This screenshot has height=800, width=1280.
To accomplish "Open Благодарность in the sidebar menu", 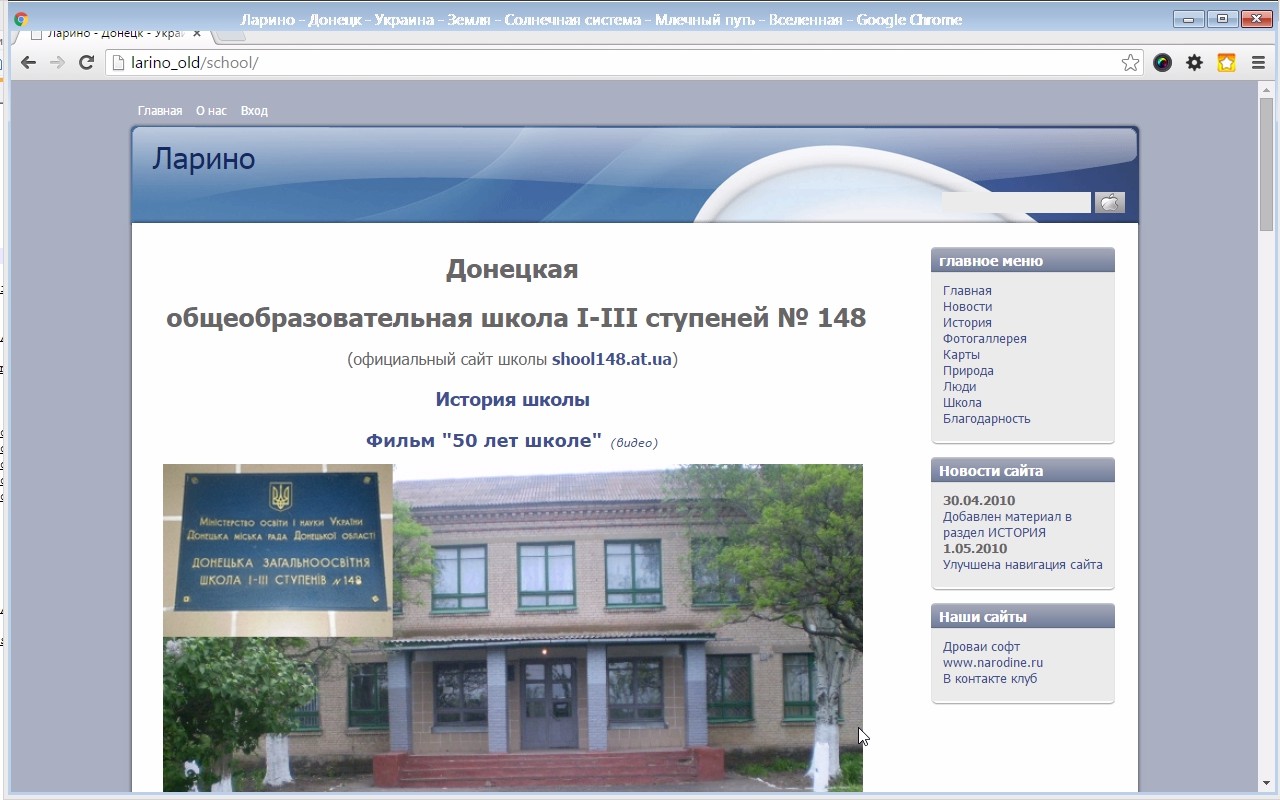I will (986, 419).
